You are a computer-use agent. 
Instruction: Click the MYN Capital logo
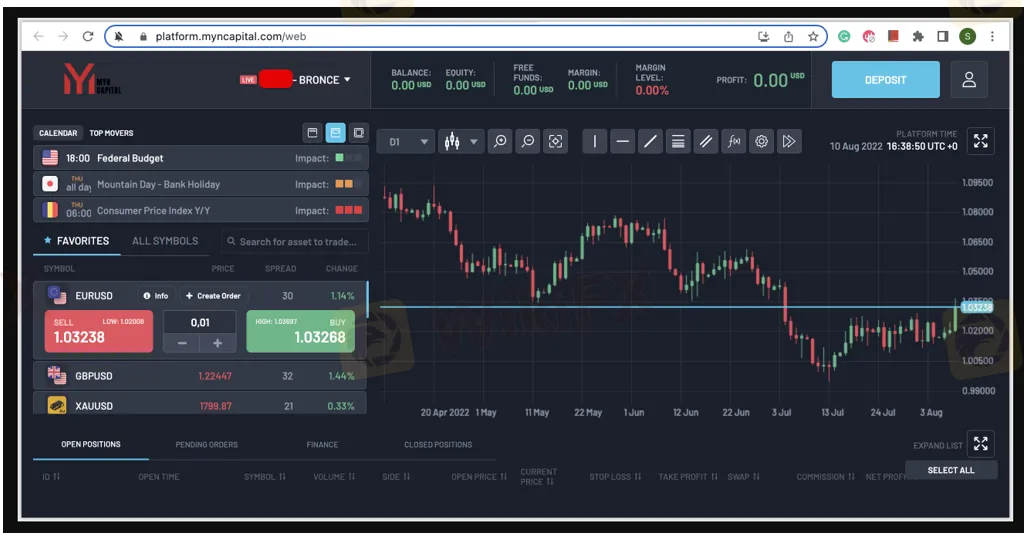(x=91, y=79)
